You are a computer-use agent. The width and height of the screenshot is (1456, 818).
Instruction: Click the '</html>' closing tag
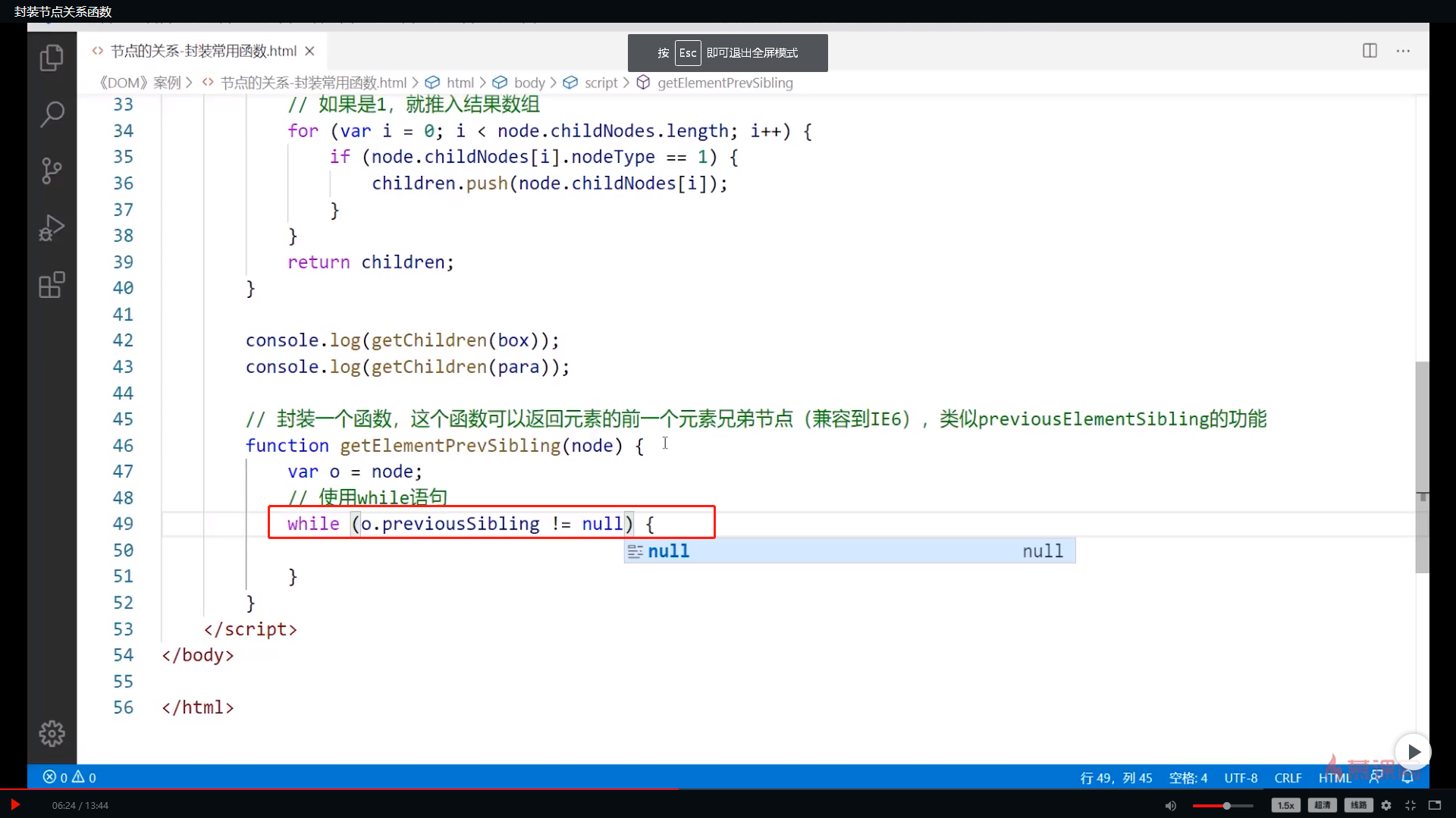pos(198,707)
